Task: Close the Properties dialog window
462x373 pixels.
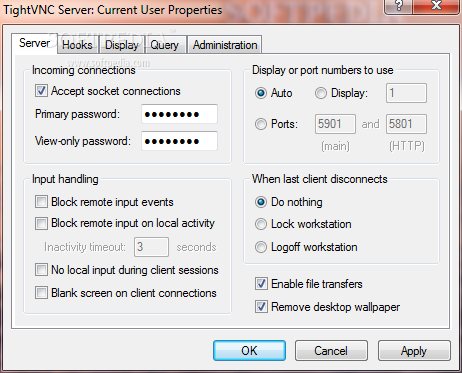Action: pos(436,6)
